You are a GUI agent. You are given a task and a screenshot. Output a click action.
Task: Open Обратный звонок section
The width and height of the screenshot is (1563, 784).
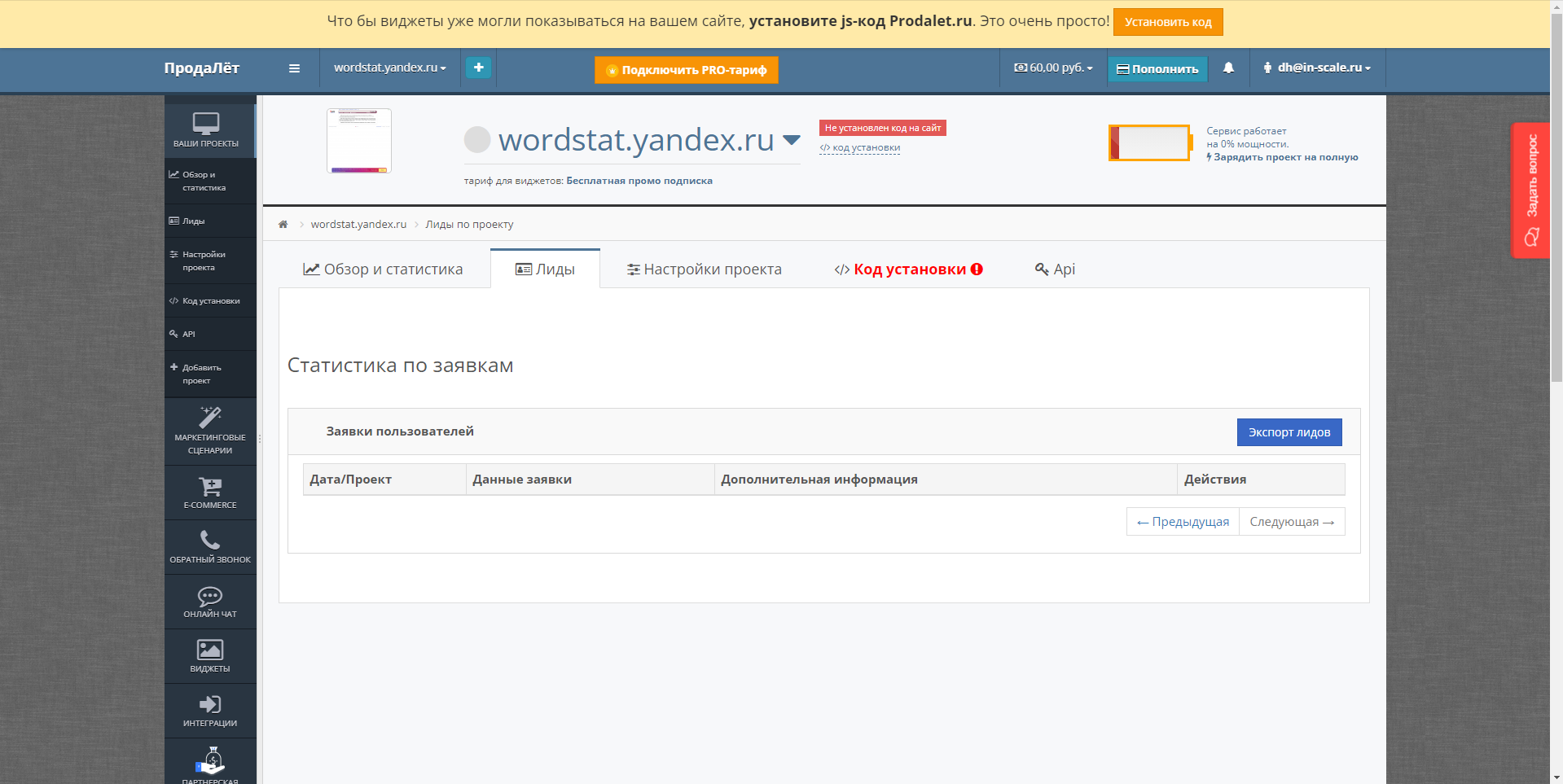210,547
